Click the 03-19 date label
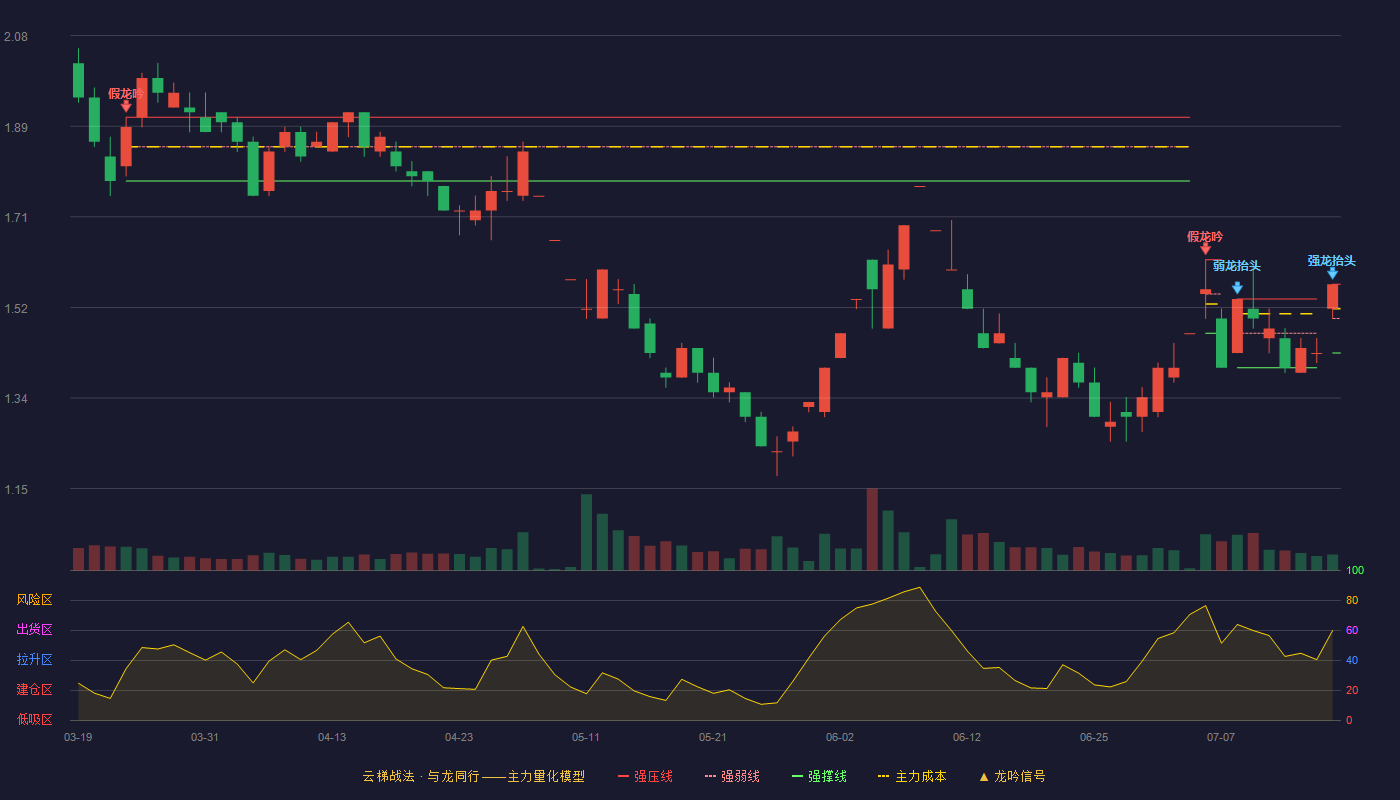 78,737
